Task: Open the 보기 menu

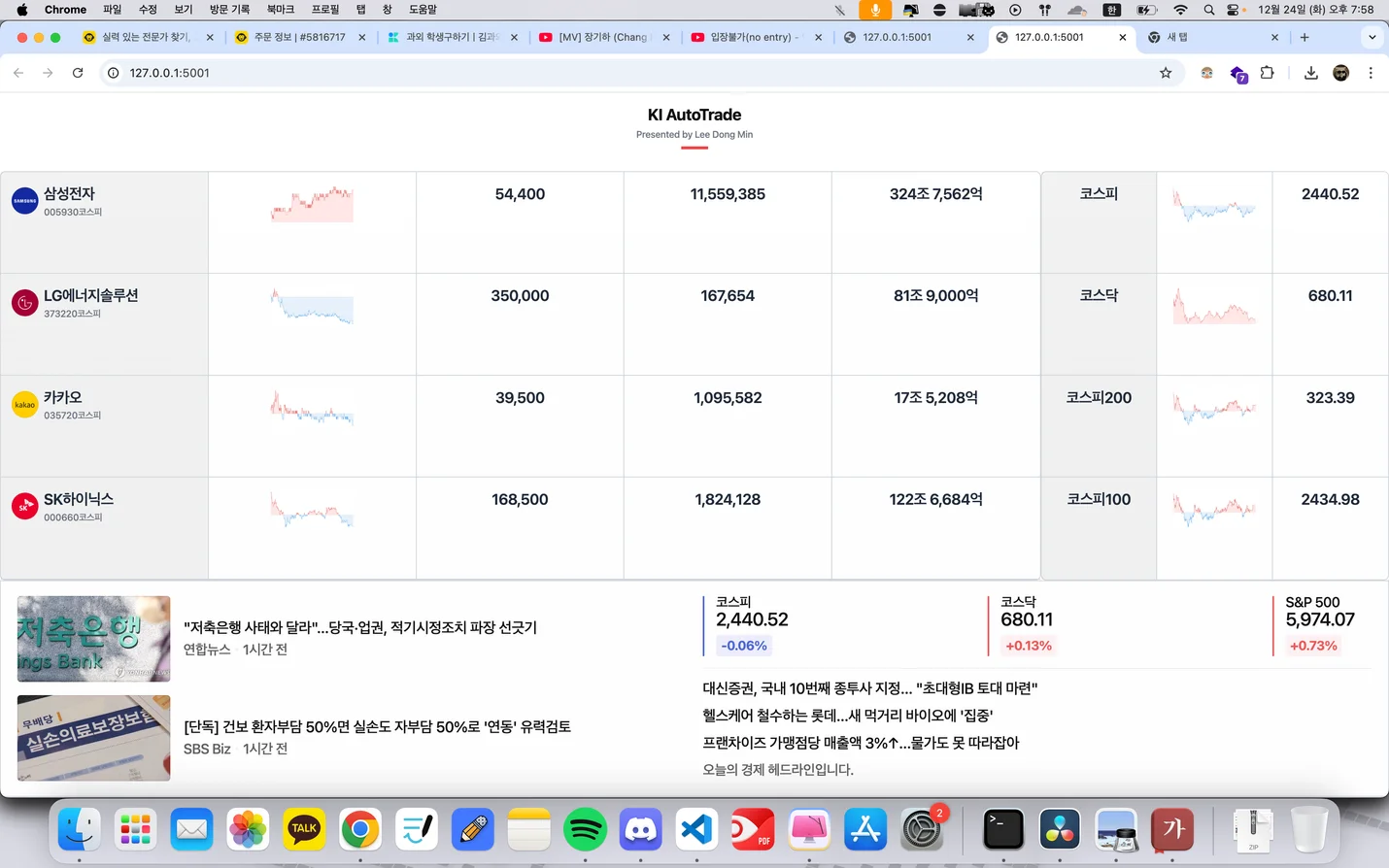Action: pos(184,10)
